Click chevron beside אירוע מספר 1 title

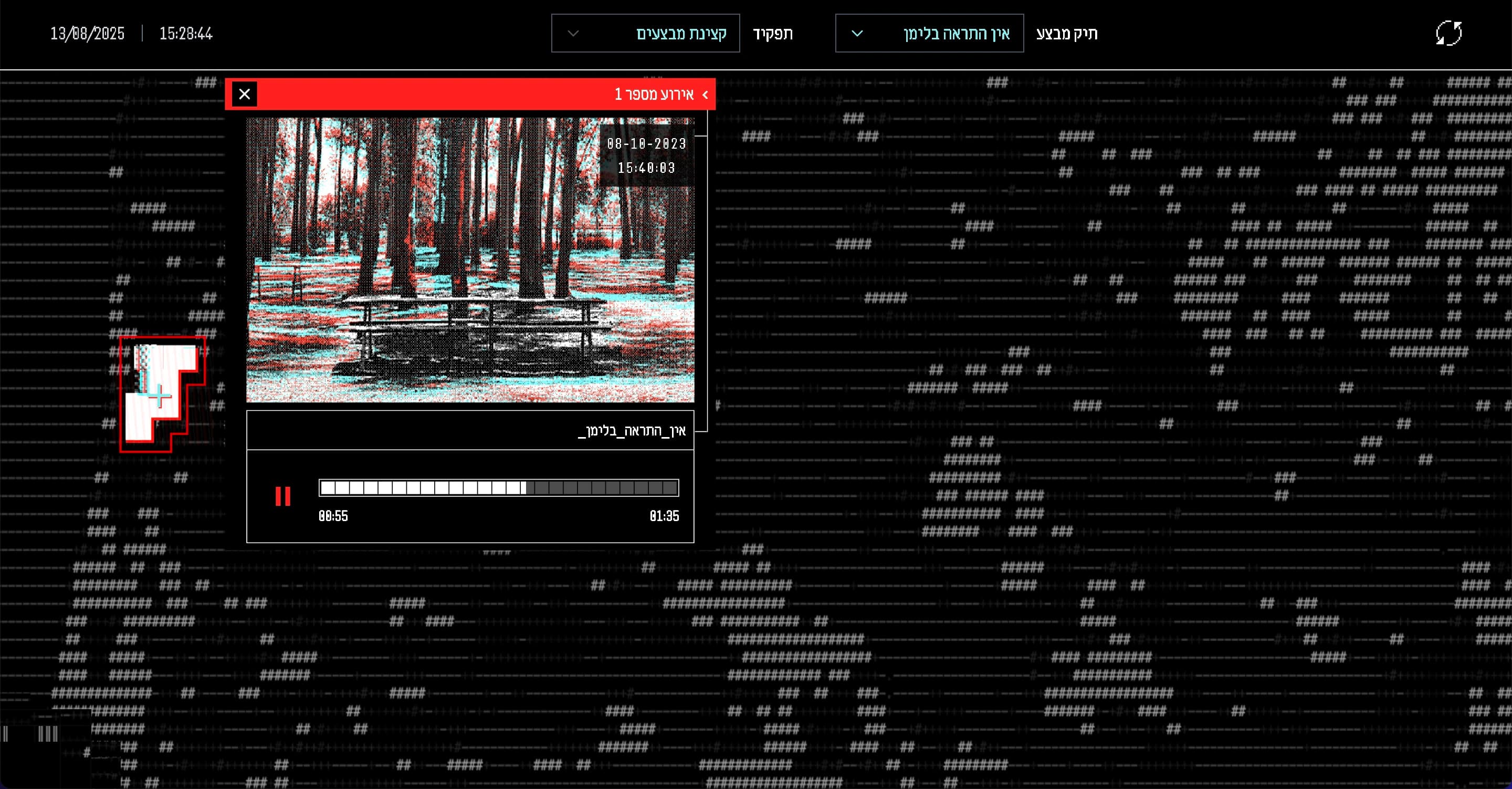(705, 95)
